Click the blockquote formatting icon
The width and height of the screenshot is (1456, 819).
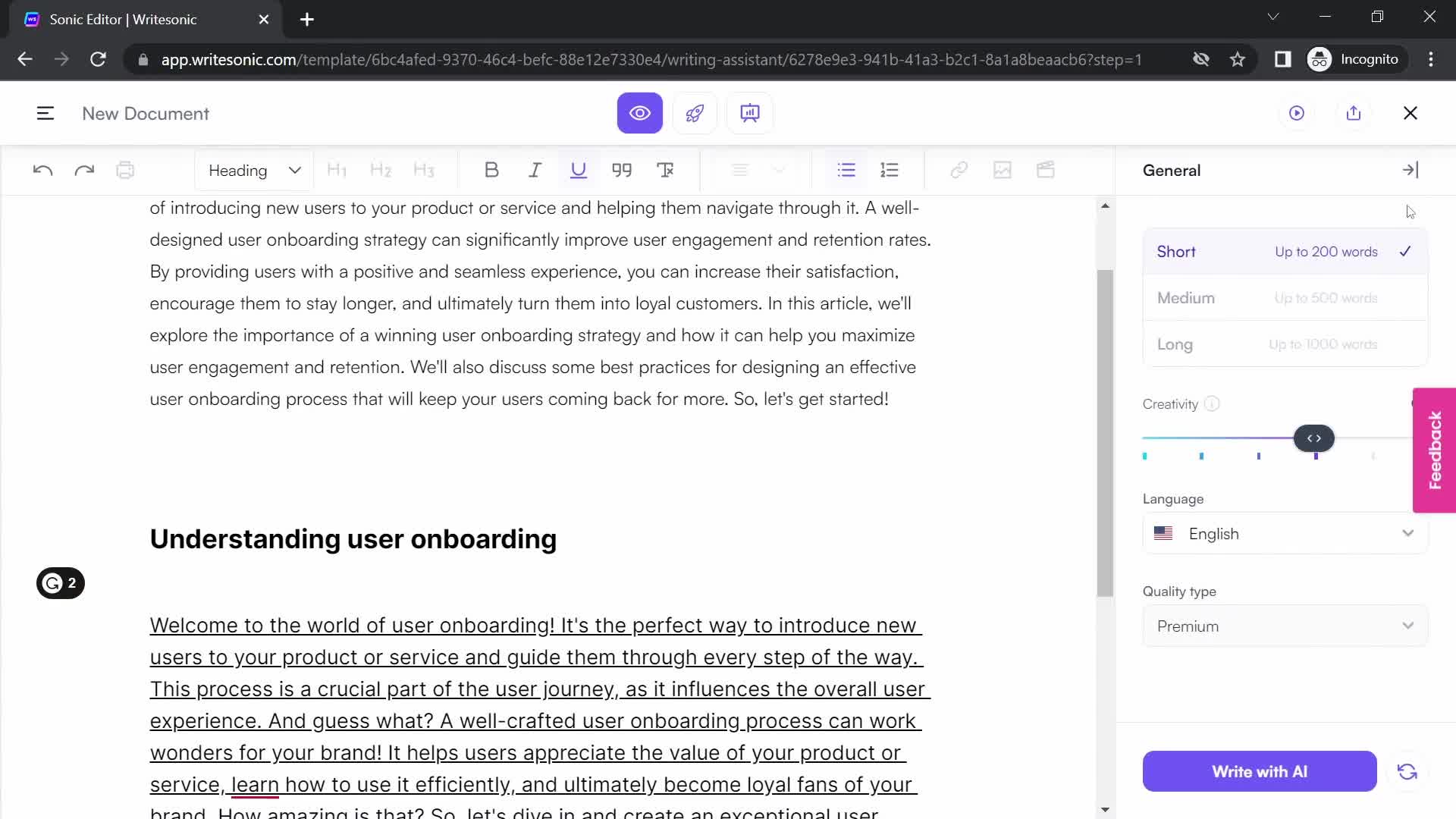click(622, 170)
